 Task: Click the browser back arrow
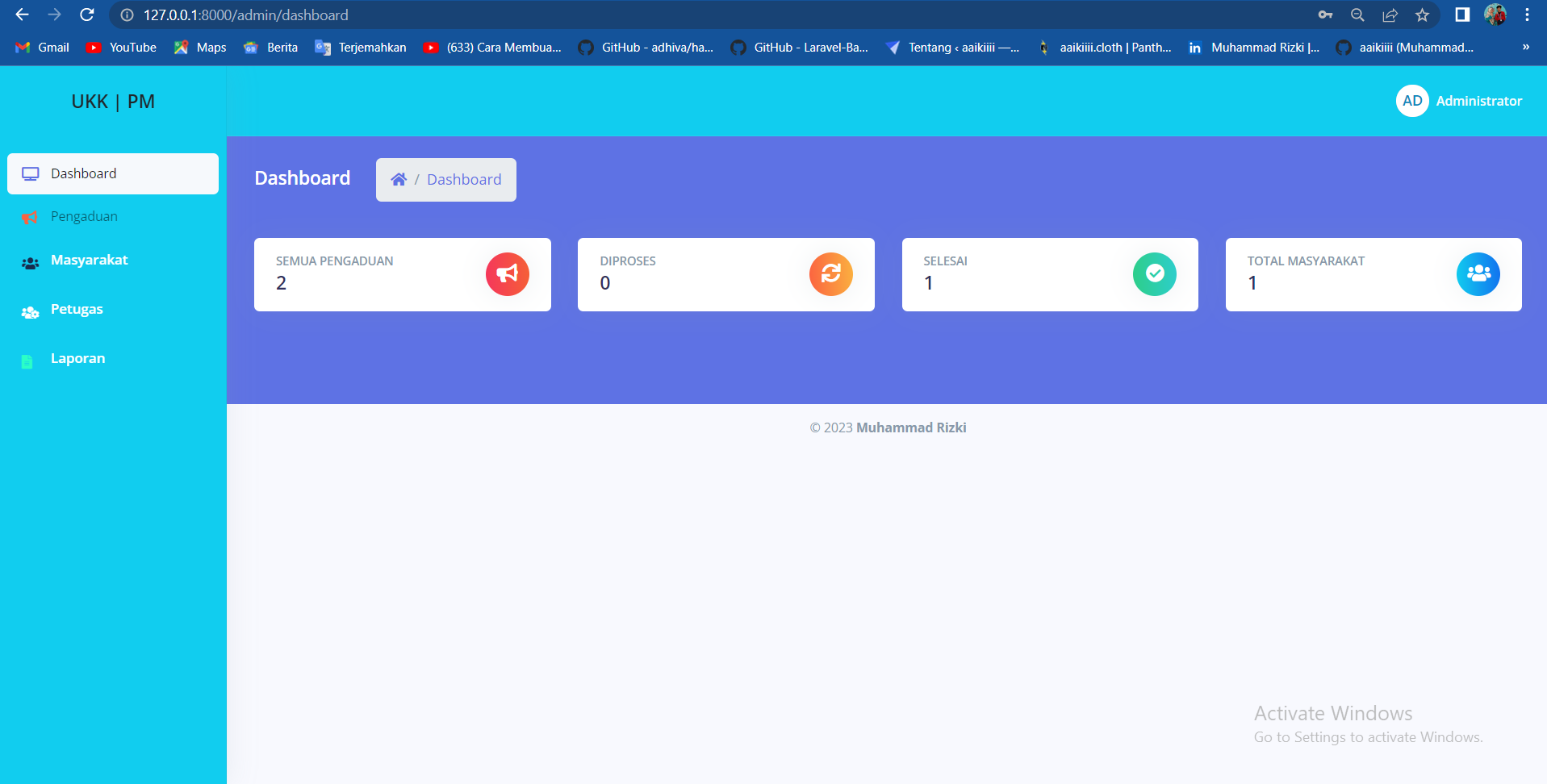point(22,15)
